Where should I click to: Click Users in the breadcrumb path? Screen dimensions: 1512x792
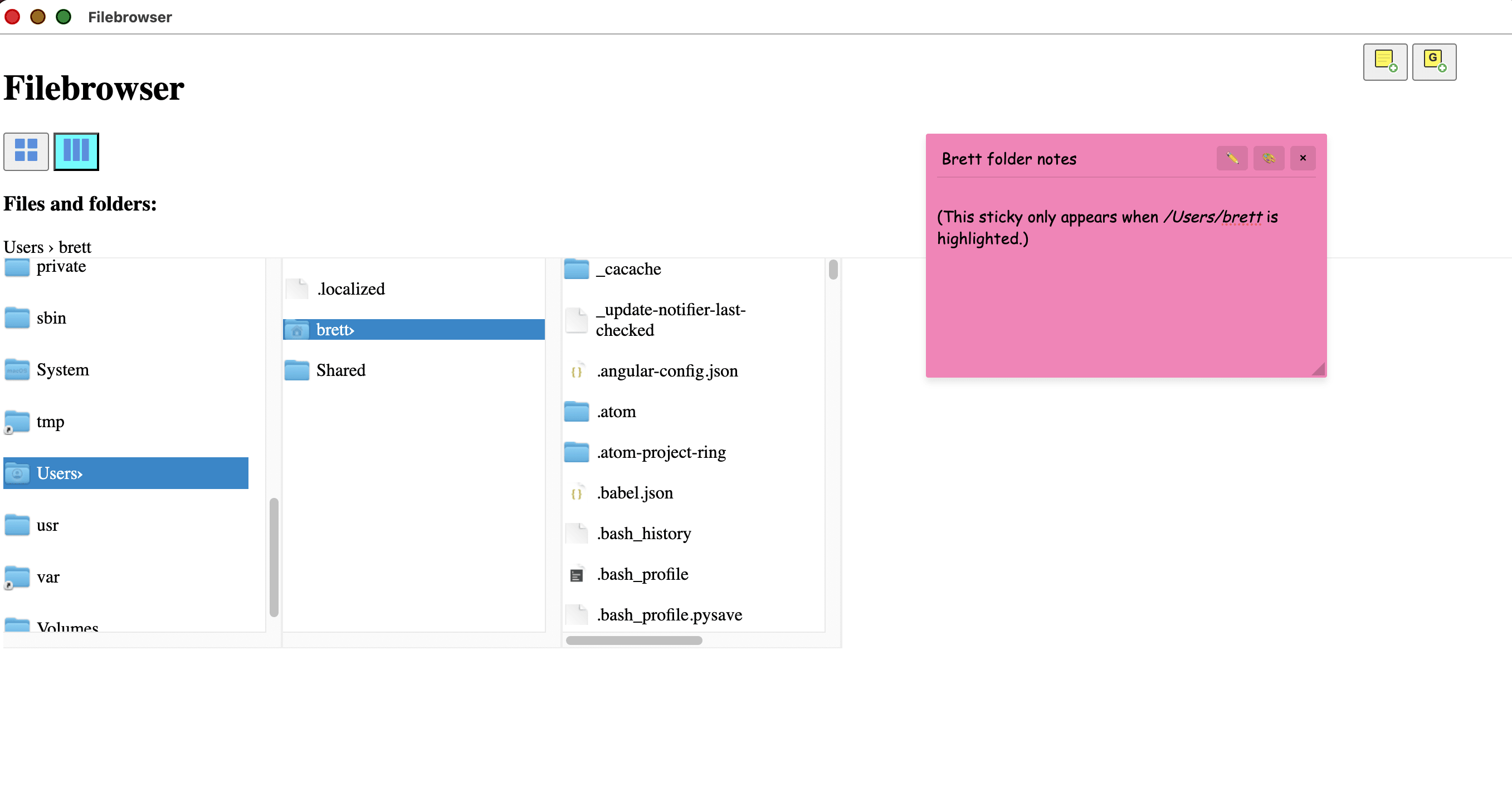[23, 247]
